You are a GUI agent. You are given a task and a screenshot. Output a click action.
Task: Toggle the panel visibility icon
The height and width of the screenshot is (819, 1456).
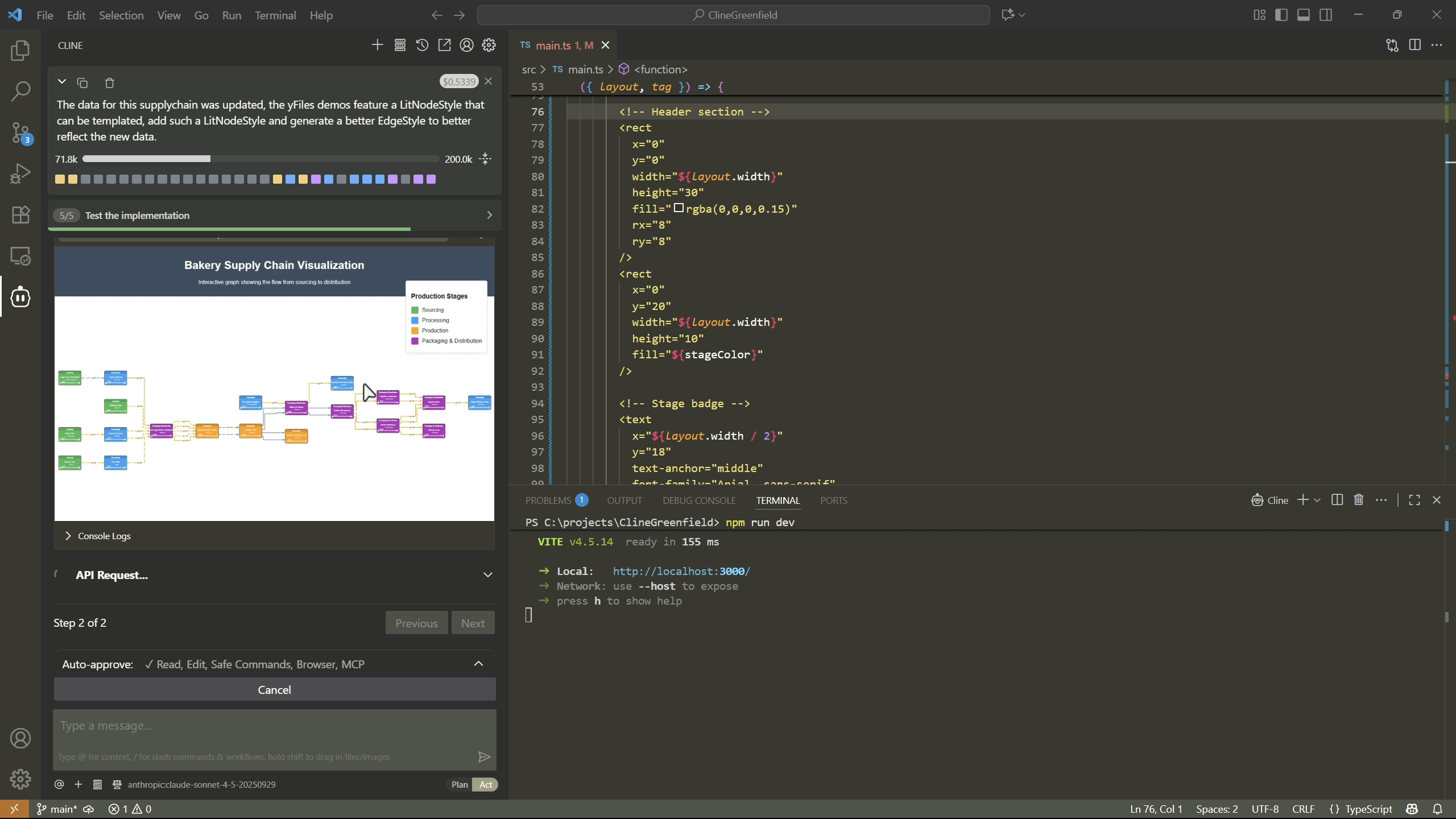click(x=1304, y=15)
